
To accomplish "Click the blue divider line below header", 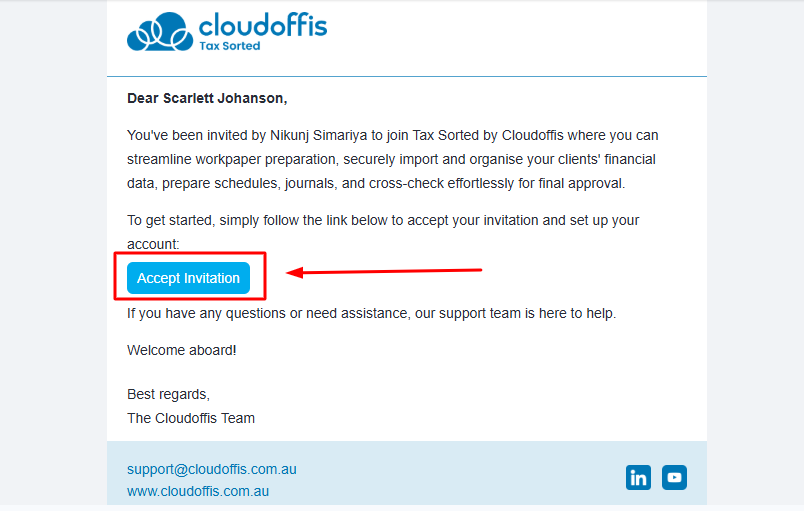I will point(407,76).
